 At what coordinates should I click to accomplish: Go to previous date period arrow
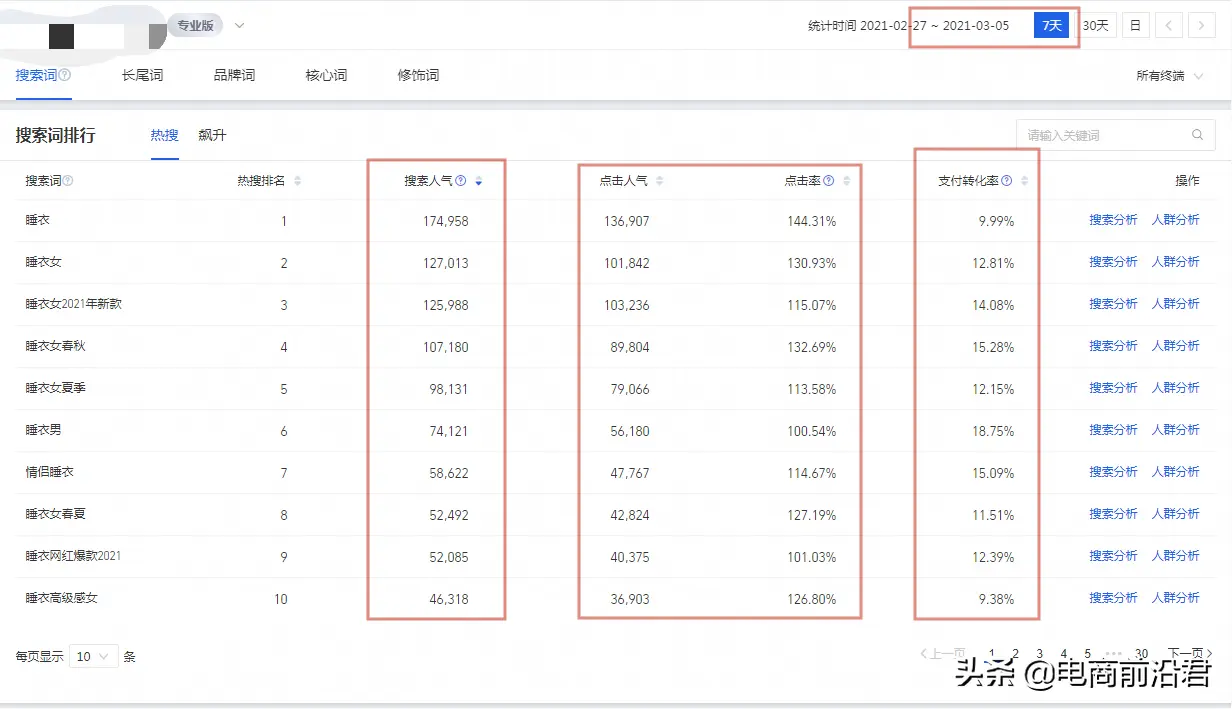point(1169,25)
